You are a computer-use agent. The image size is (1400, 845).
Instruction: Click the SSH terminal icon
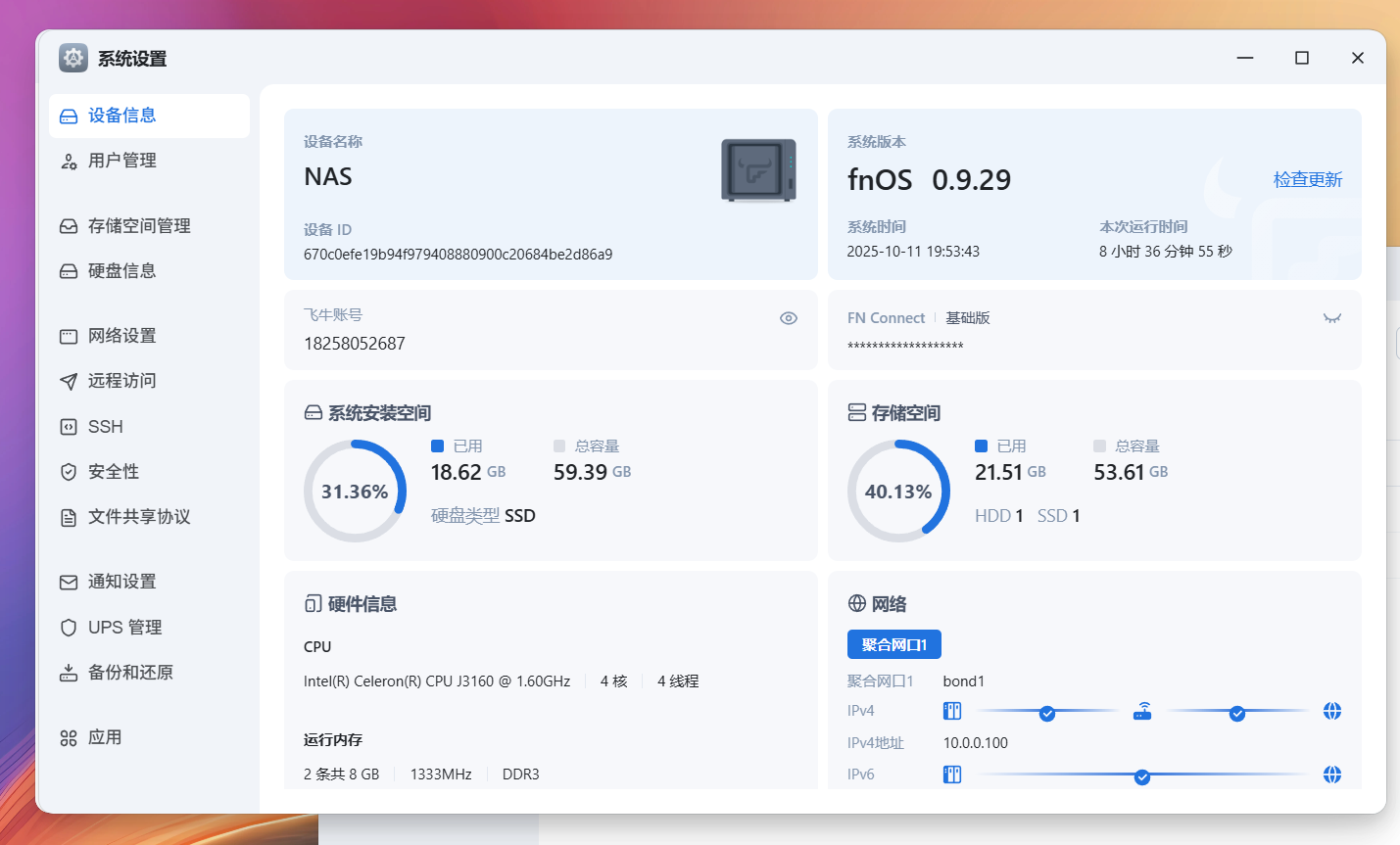(x=69, y=427)
